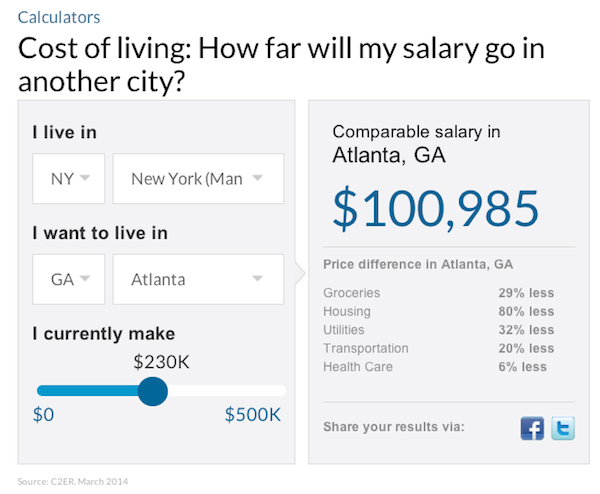Click the $0 slider minimum label
This screenshot has height=494, width=600.
pos(43,414)
